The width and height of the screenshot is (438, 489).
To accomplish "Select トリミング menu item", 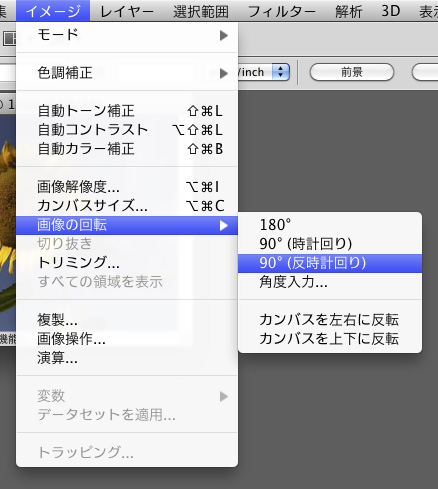I will pos(127,263).
